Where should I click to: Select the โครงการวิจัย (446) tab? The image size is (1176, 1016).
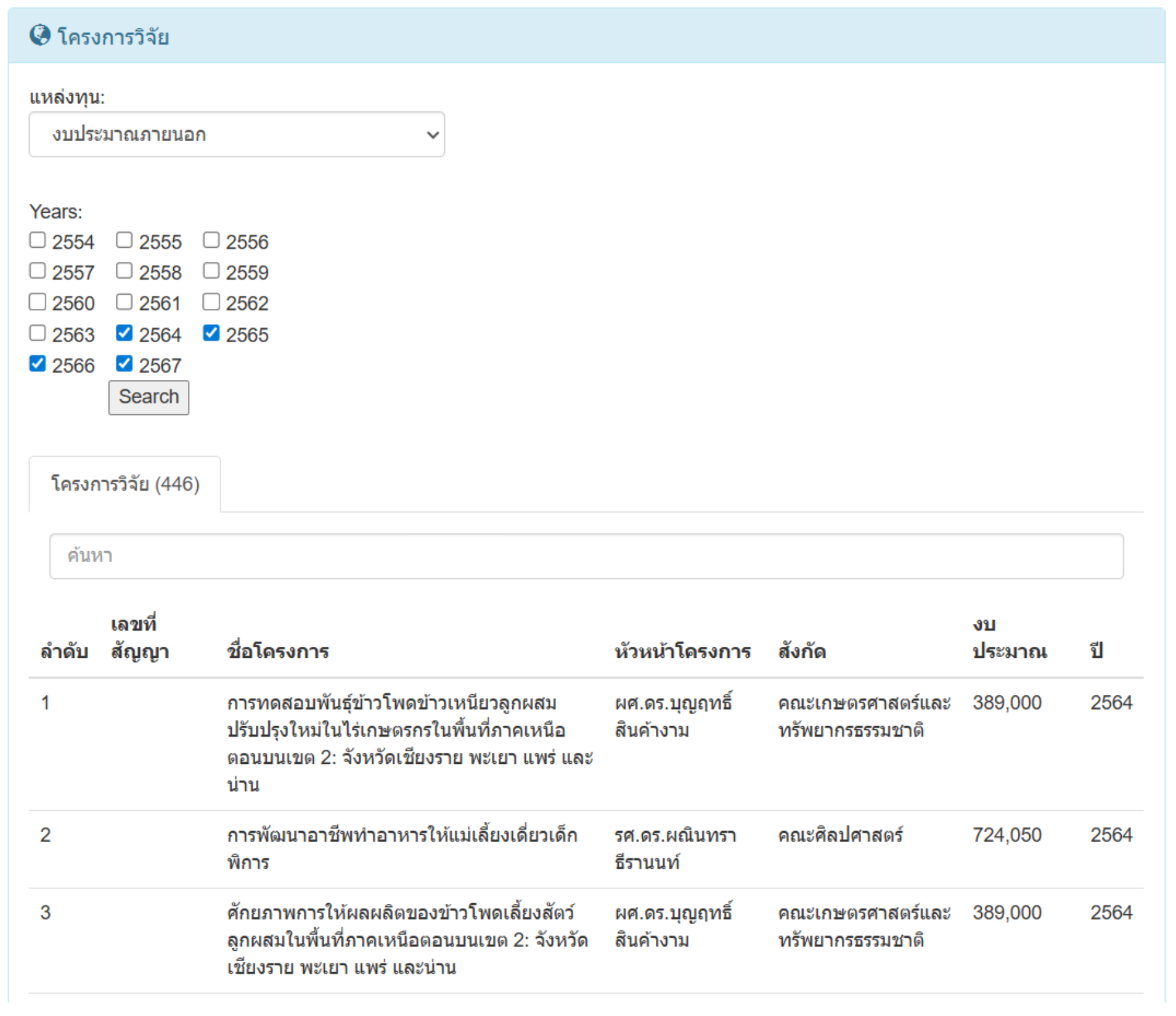[x=125, y=485]
